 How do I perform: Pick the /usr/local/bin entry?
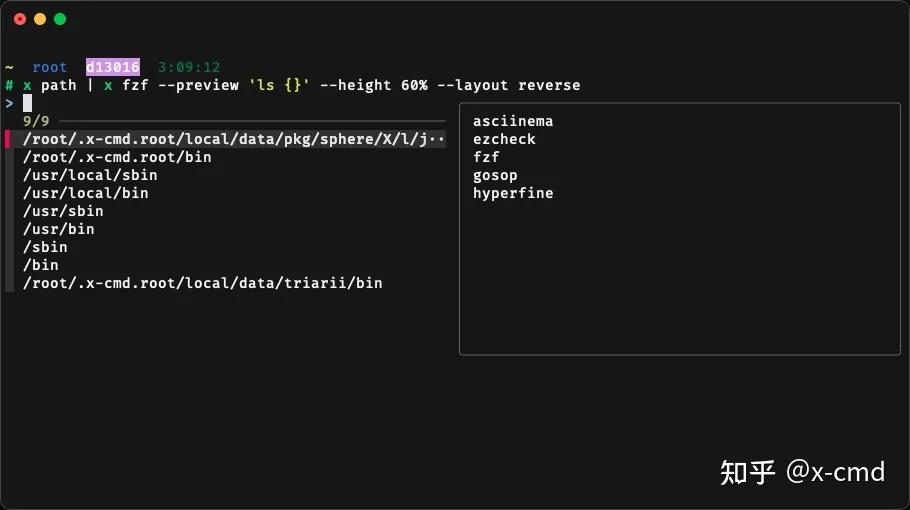tap(85, 193)
